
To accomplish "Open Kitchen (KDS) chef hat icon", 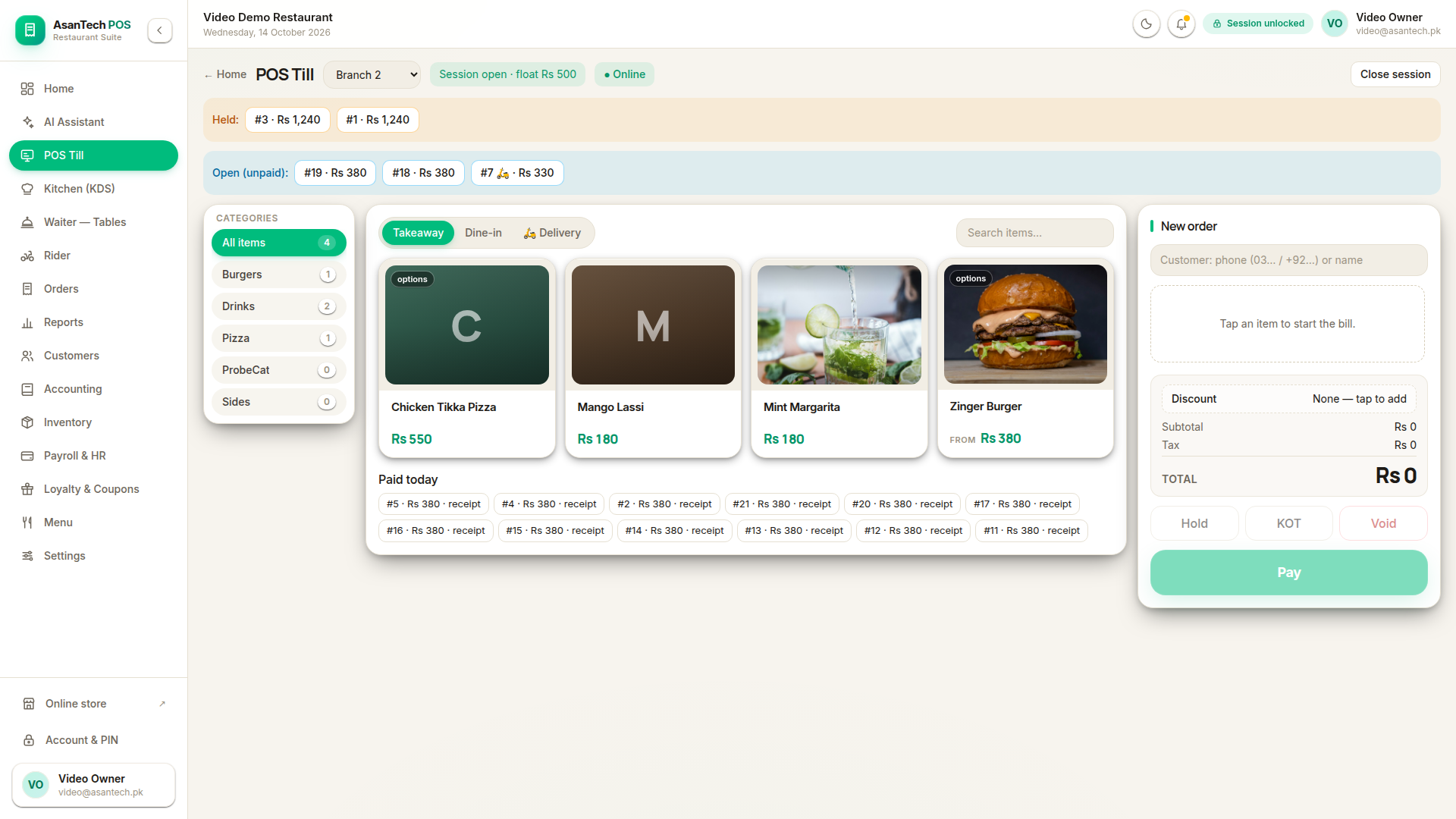I will 27,189.
